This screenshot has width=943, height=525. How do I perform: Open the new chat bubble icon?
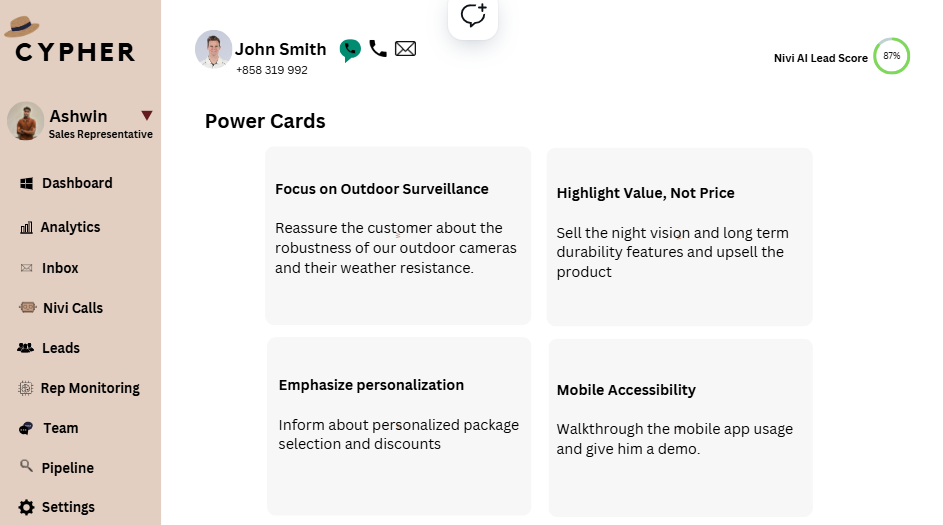click(473, 16)
